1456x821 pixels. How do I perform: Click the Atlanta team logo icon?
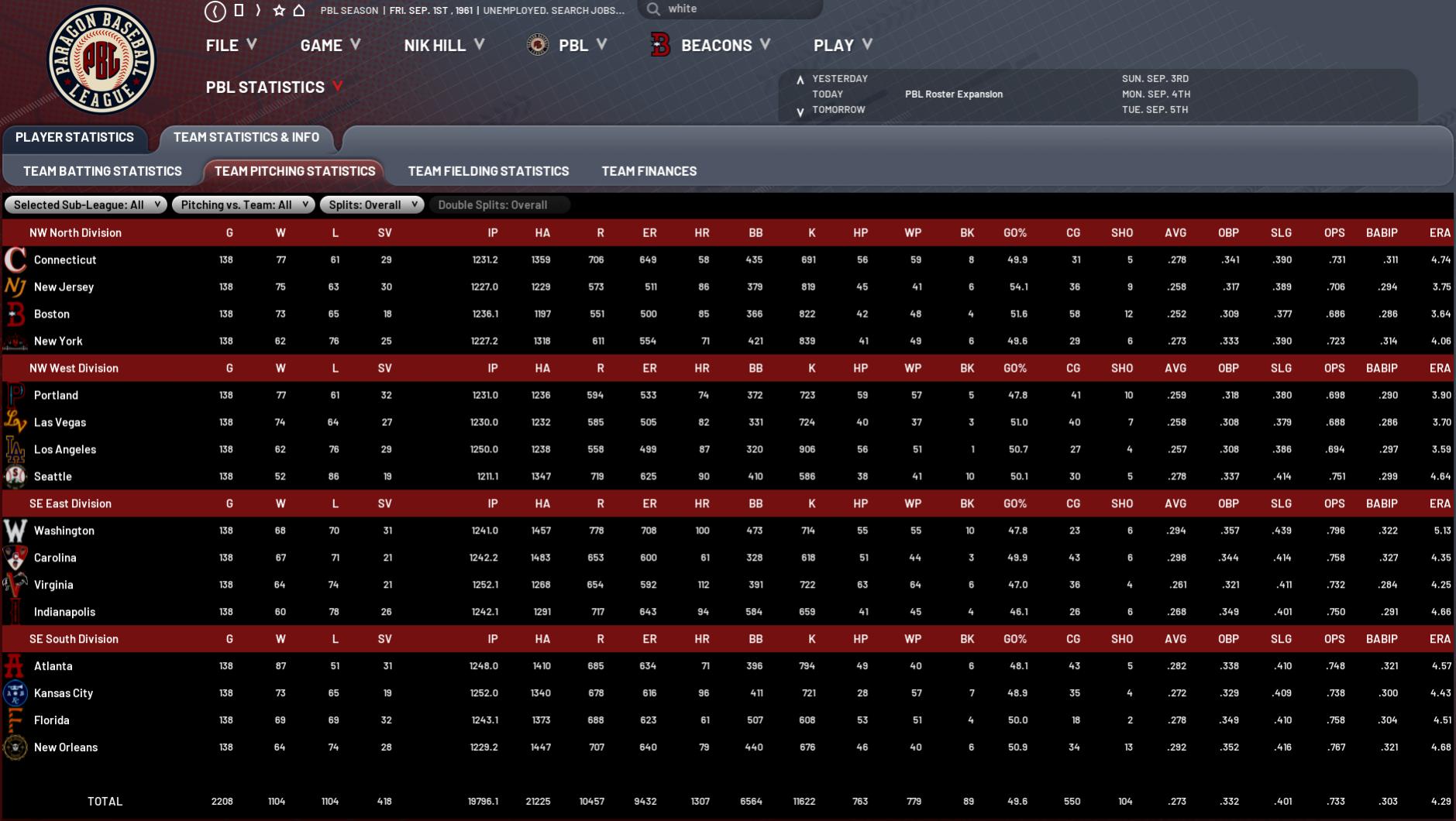click(x=15, y=666)
